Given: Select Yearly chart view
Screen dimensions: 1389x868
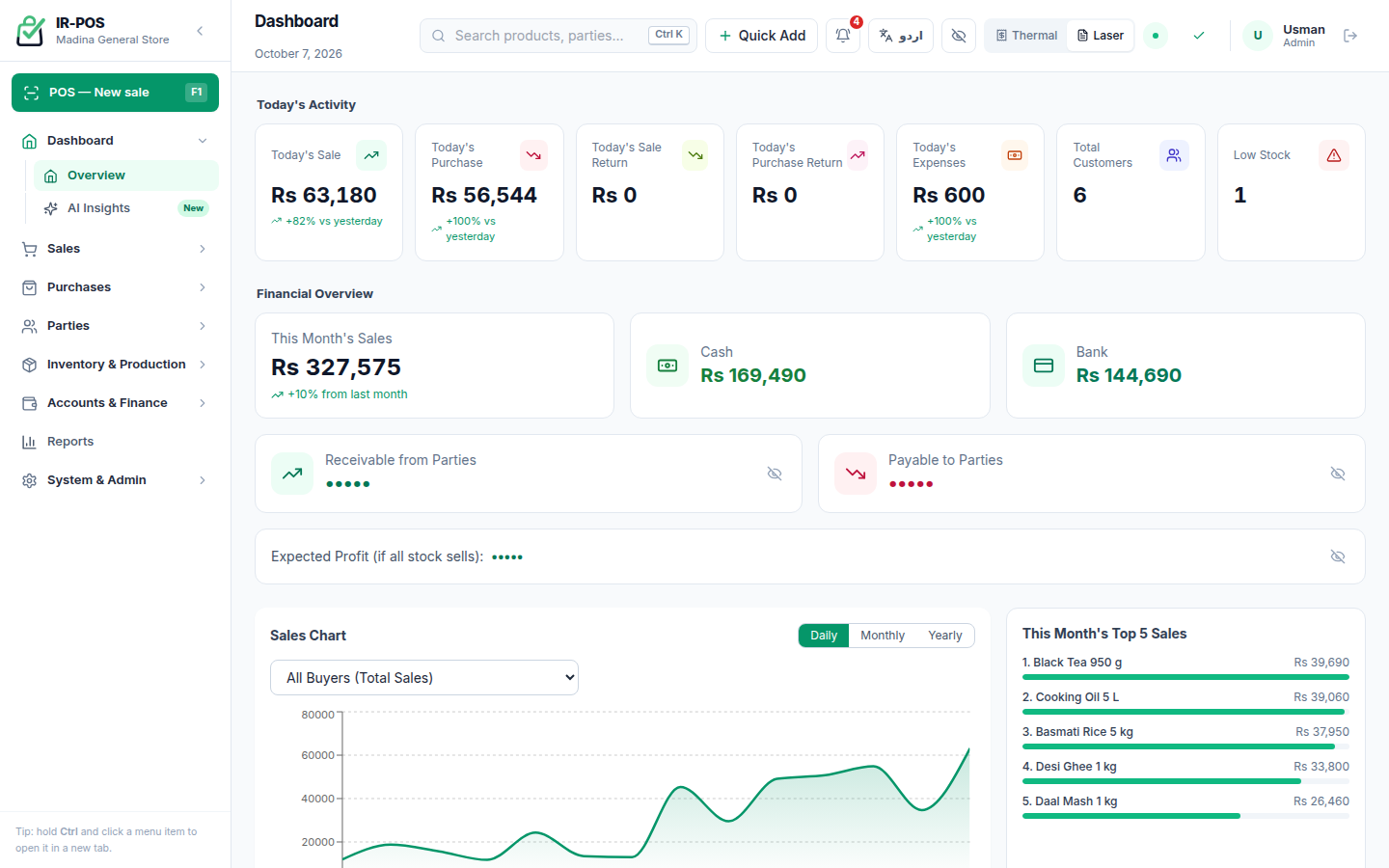Looking at the screenshot, I should 945,636.
